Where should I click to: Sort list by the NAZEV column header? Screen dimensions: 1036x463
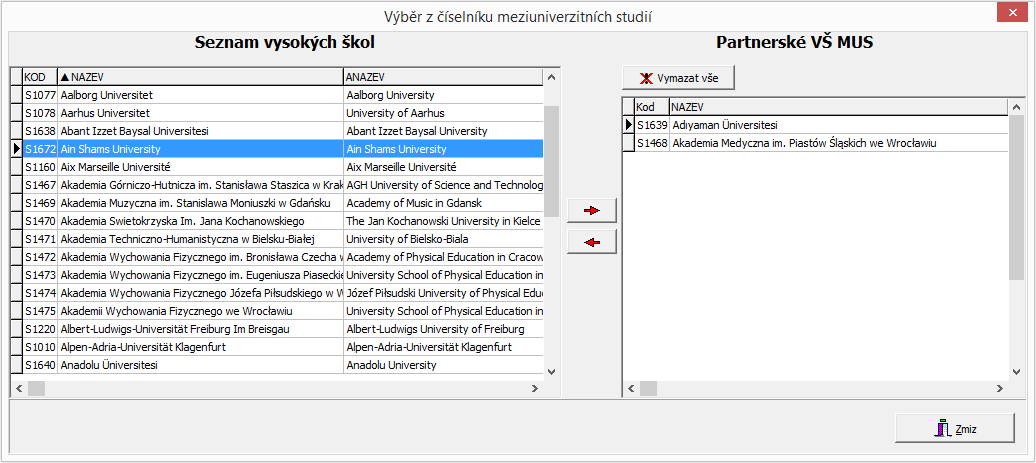point(200,77)
